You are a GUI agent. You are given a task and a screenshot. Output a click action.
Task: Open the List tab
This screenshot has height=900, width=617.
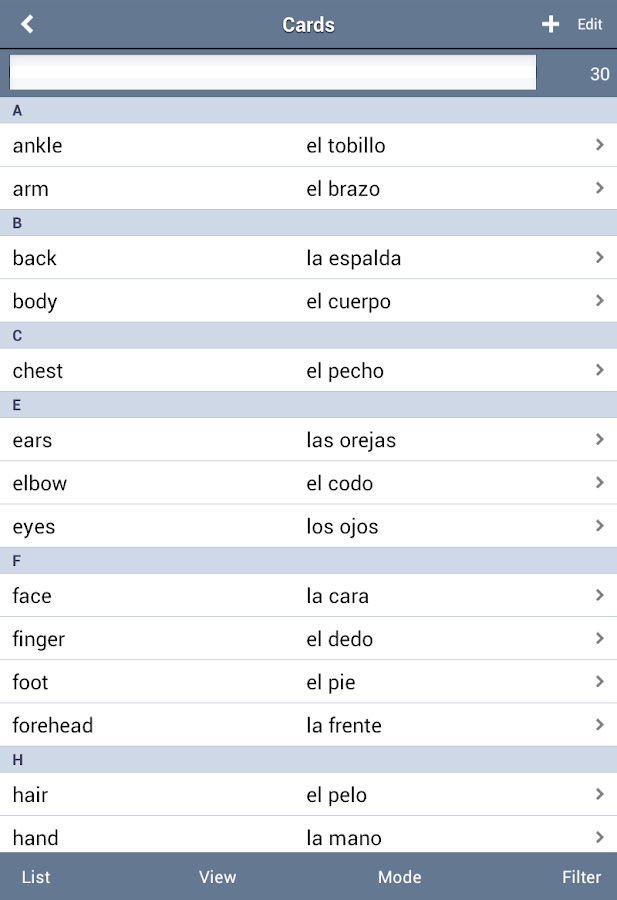click(x=36, y=877)
